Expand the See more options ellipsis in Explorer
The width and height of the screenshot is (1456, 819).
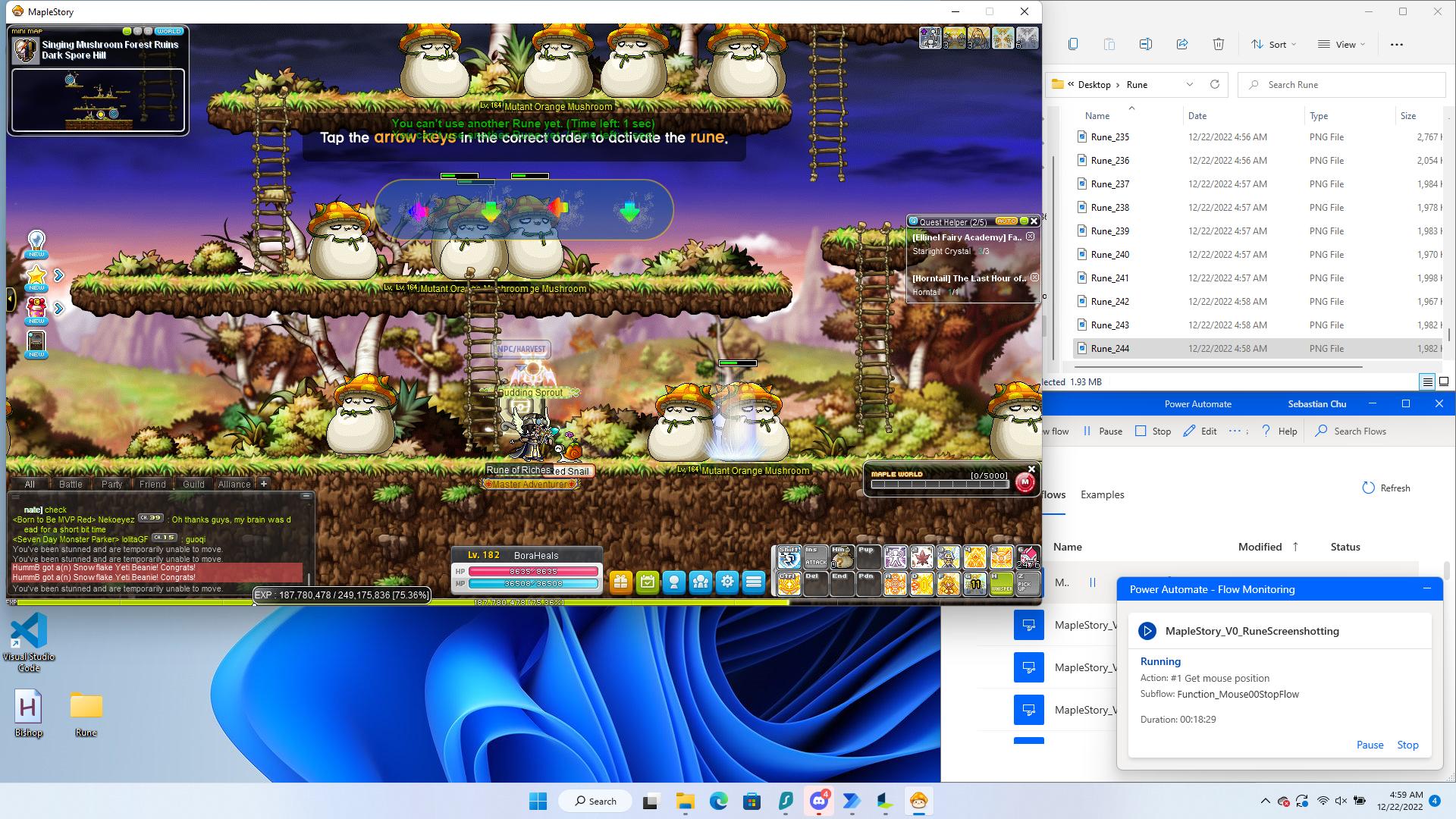pos(1397,44)
